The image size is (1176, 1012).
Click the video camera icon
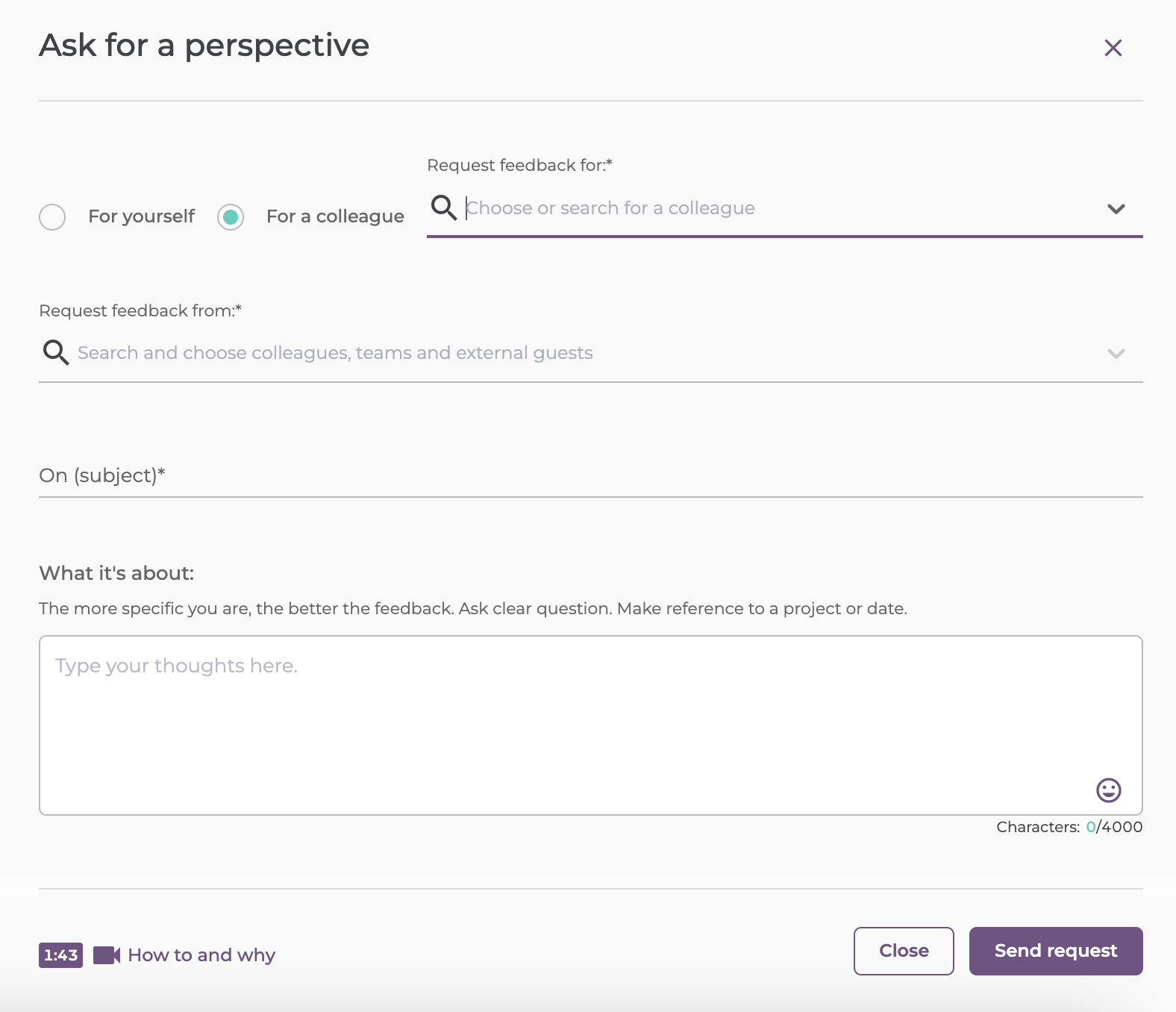click(x=107, y=955)
